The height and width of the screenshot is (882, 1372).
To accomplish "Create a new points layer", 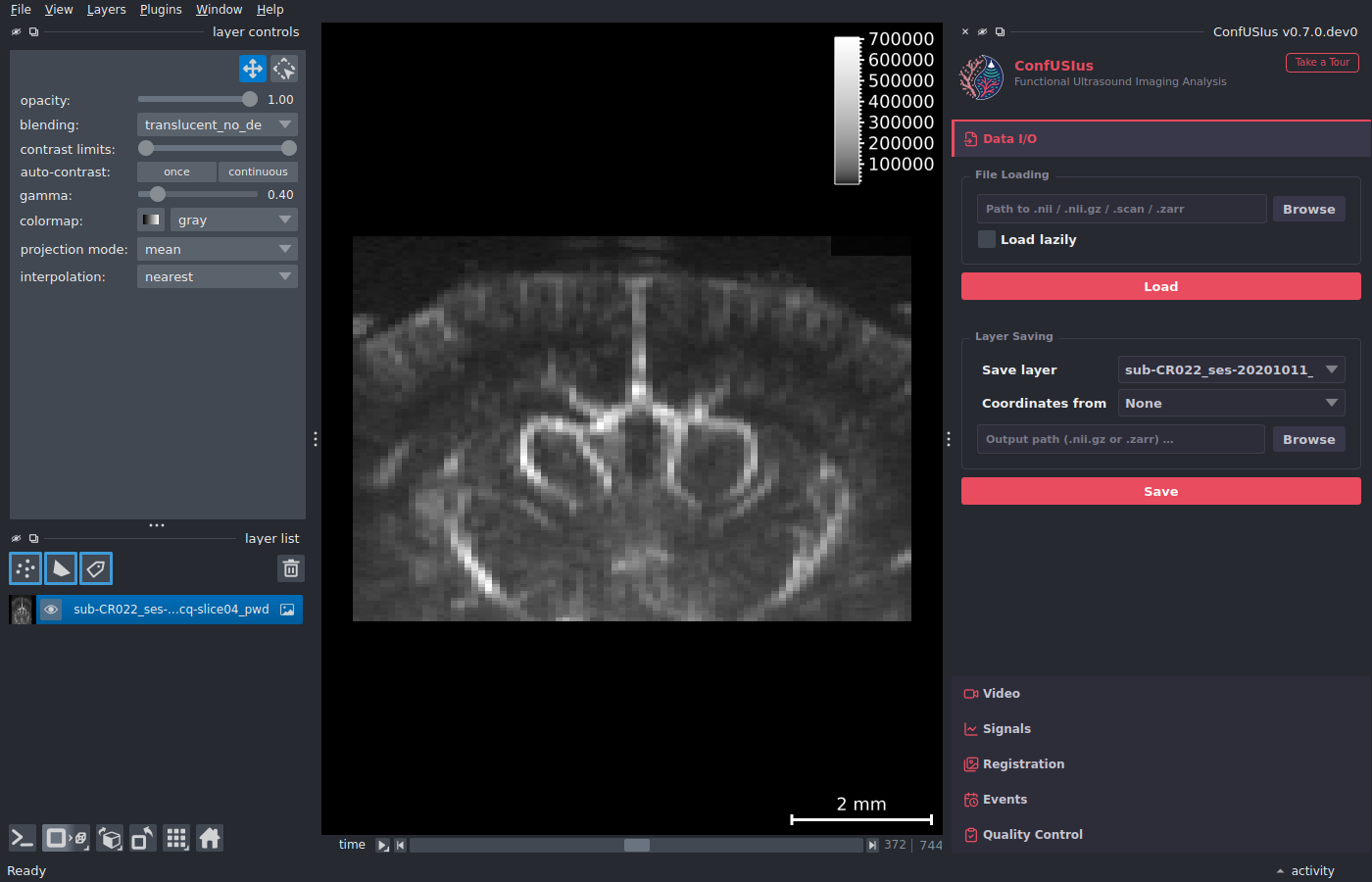I will pos(25,568).
